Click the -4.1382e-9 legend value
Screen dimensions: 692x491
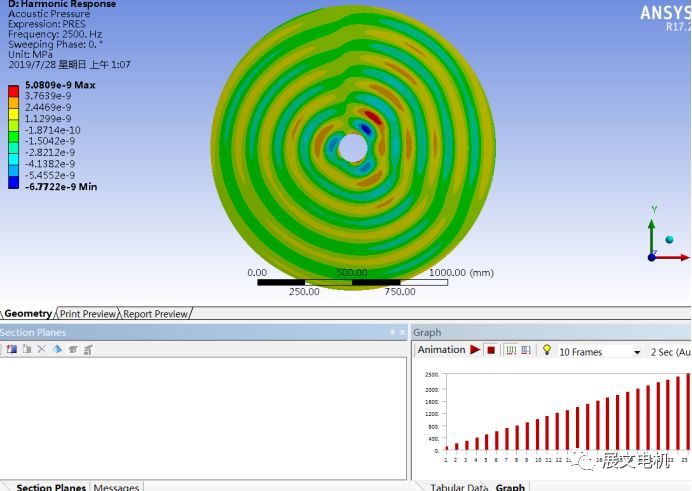[x=50, y=164]
